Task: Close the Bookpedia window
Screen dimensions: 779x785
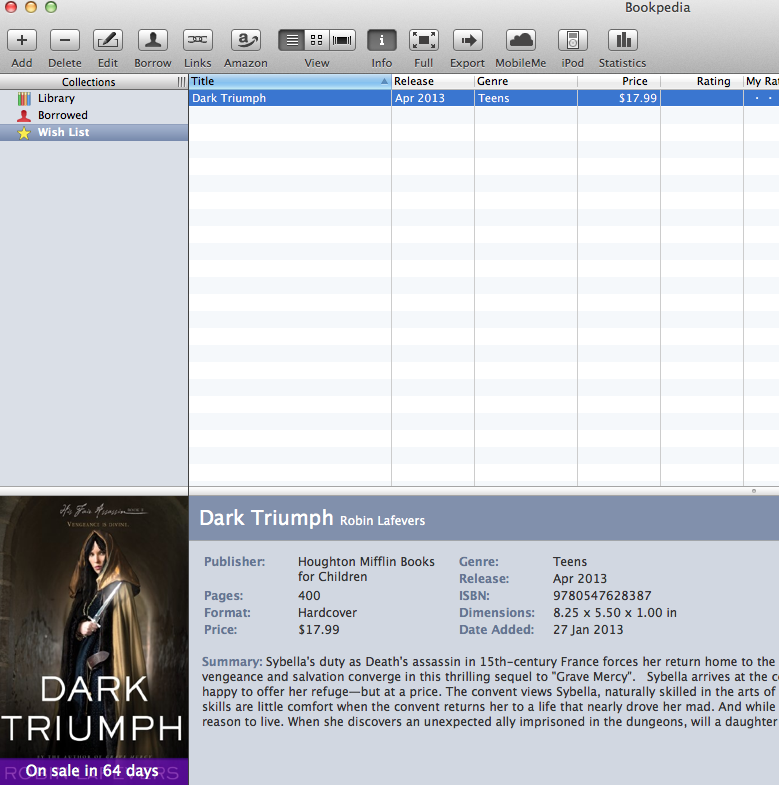Action: pos(11,7)
